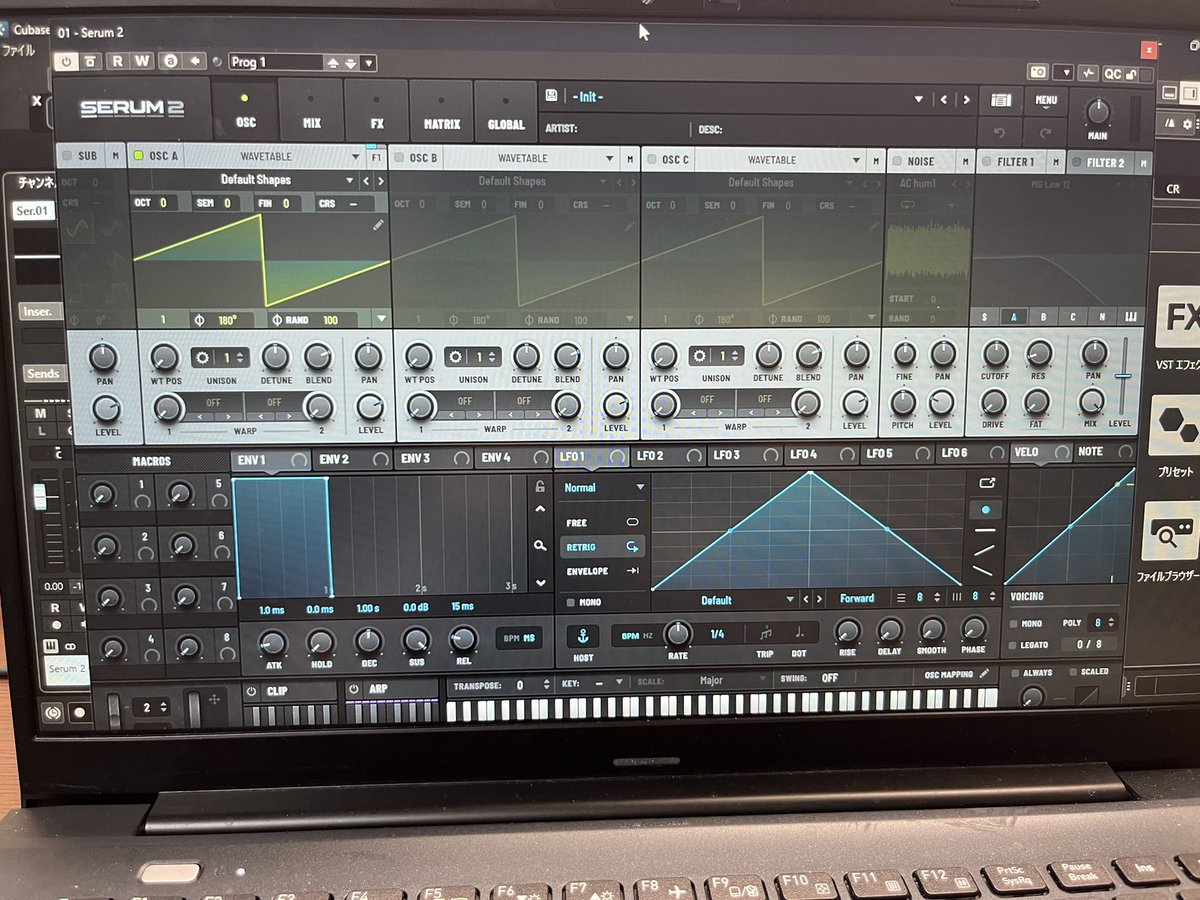Toggle the ARP power button
1200x900 pixels.
click(x=354, y=689)
